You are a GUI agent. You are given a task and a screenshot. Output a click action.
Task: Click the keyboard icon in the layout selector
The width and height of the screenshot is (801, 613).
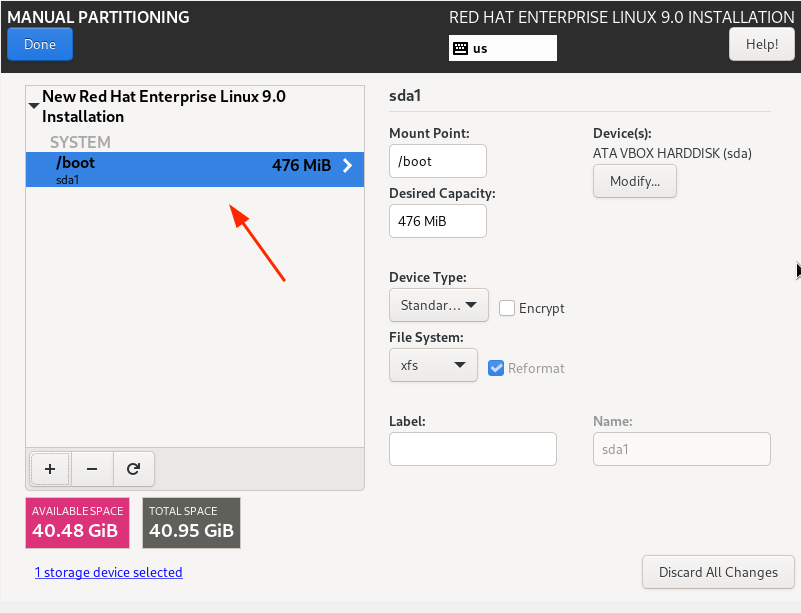[x=461, y=47]
